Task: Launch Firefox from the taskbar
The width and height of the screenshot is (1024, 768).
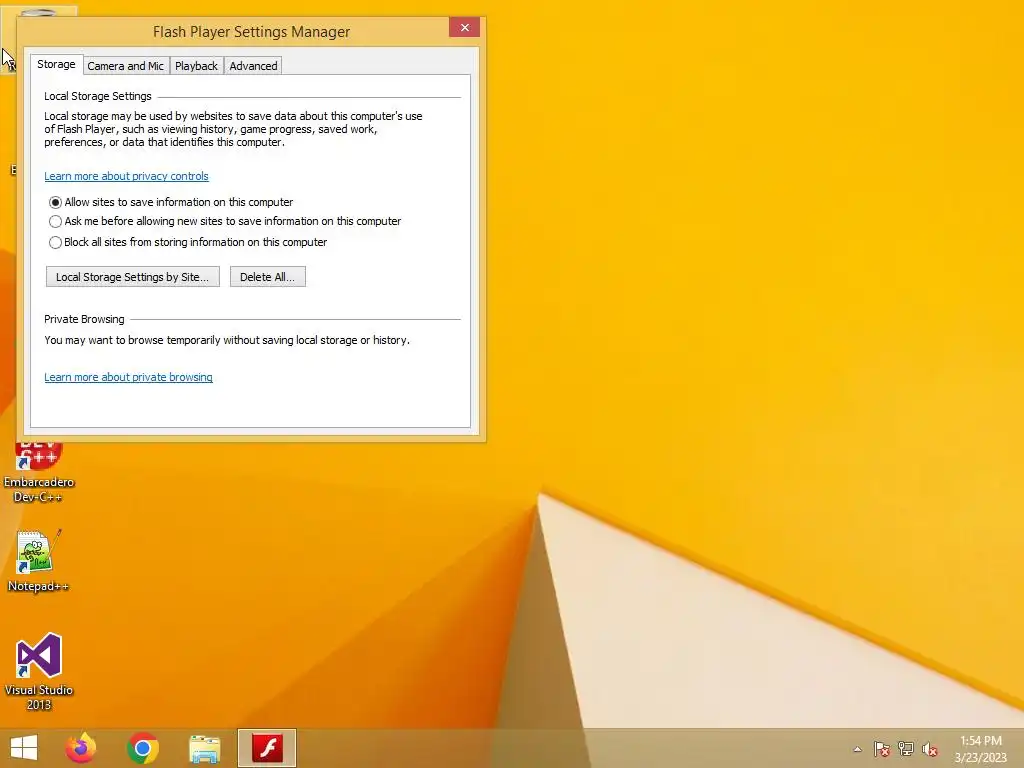Action: 81,748
